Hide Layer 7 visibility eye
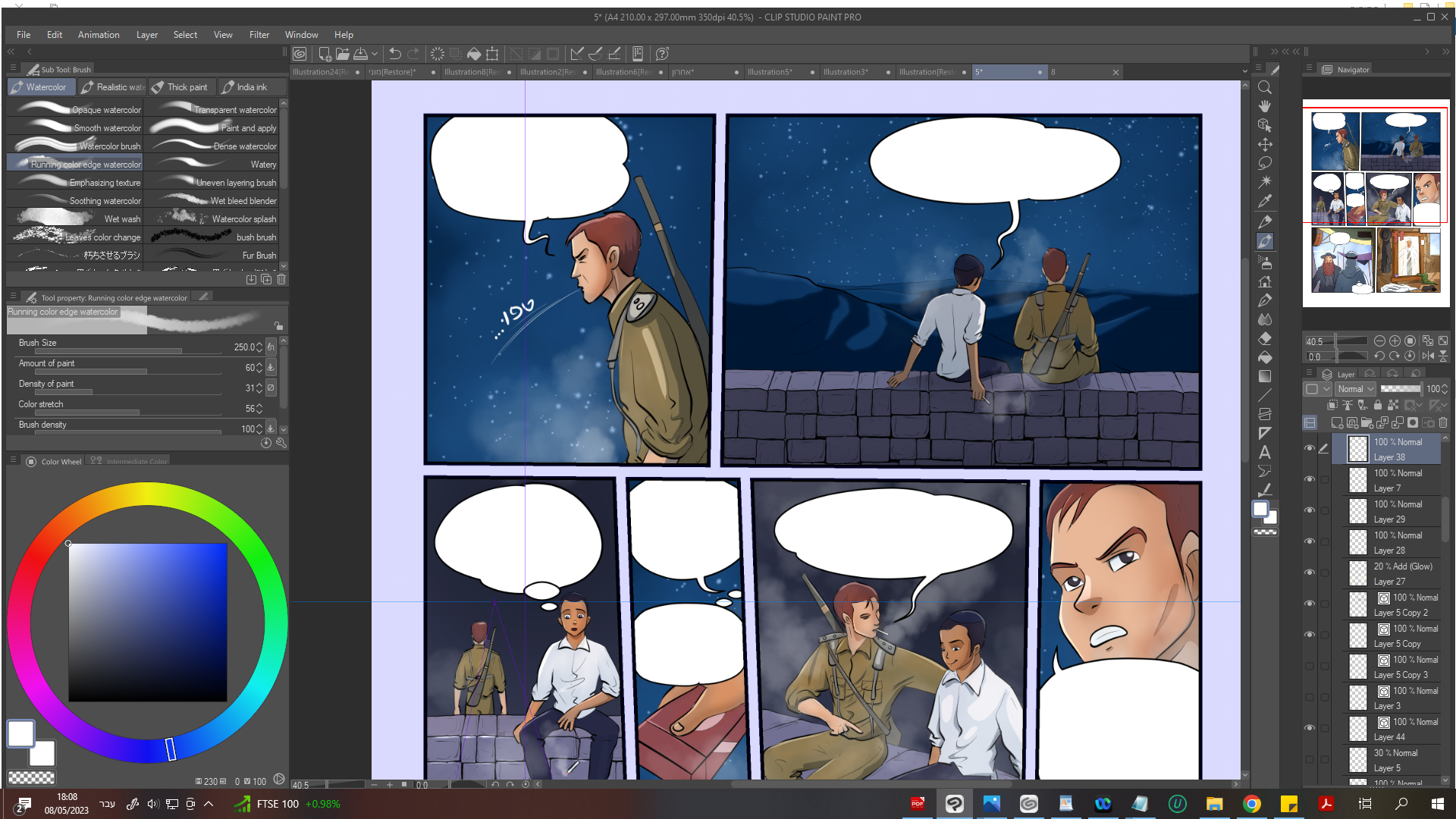Screen dimensions: 1456x819 pyautogui.click(x=1310, y=479)
